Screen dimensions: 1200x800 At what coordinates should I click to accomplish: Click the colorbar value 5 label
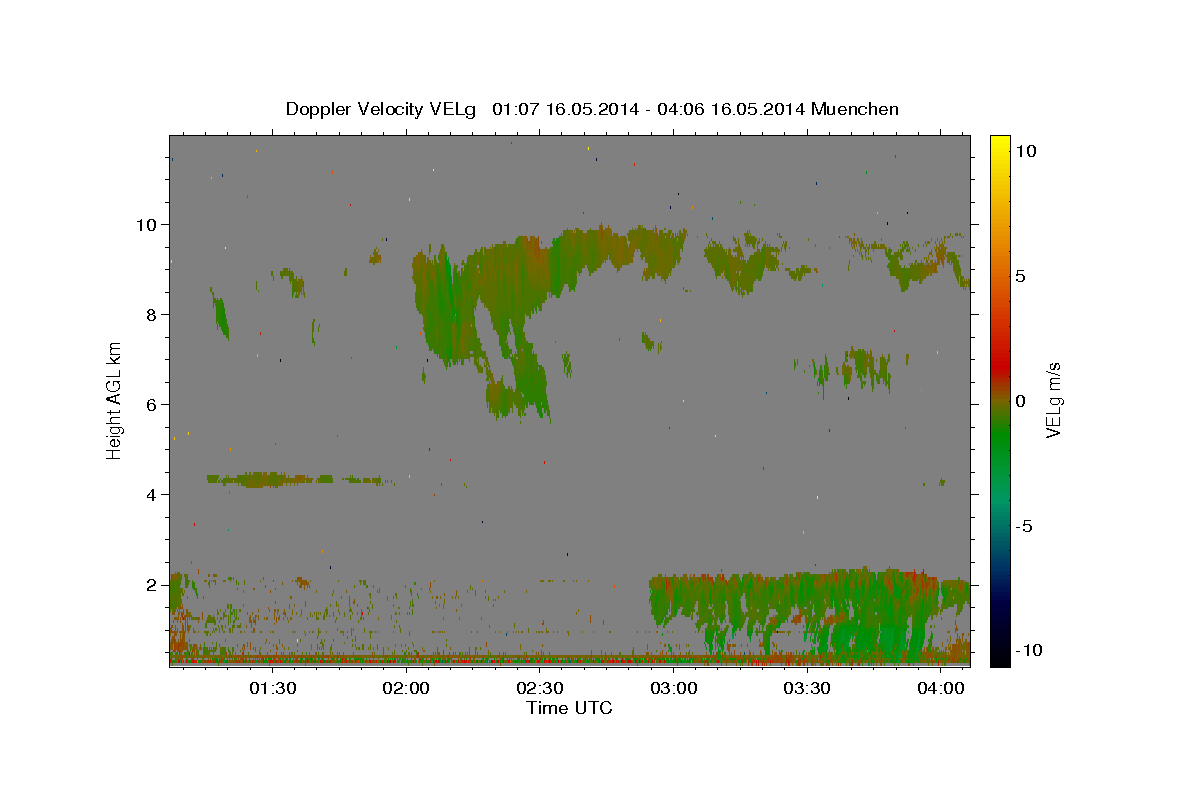[x=1021, y=276]
